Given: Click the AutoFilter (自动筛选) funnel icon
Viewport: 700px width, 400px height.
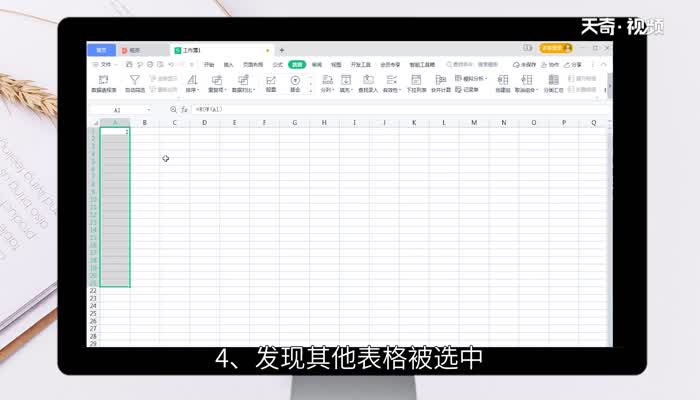Looking at the screenshot, I should point(134,80).
